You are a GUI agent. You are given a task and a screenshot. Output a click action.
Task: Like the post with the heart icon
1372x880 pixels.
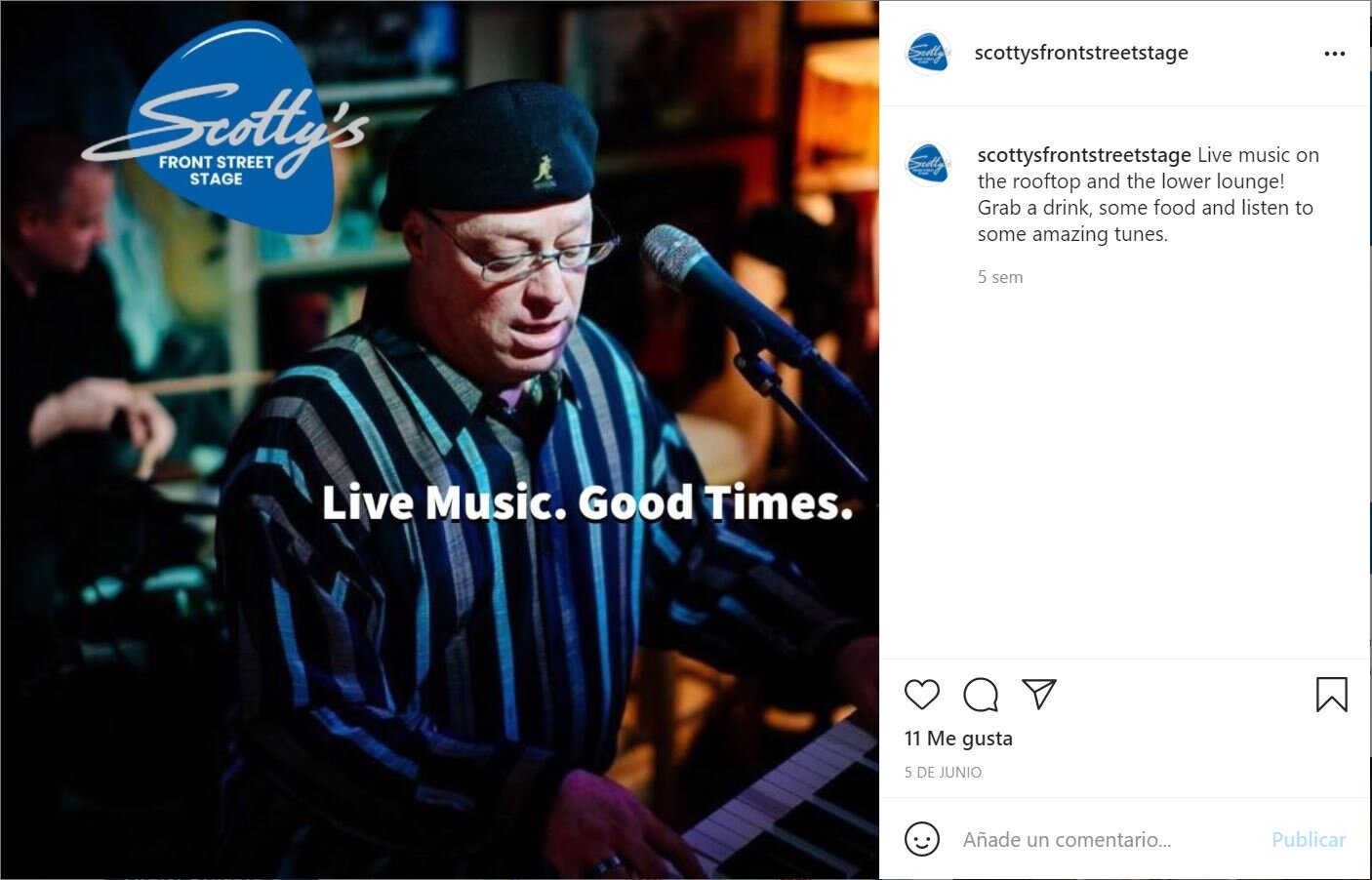click(921, 695)
